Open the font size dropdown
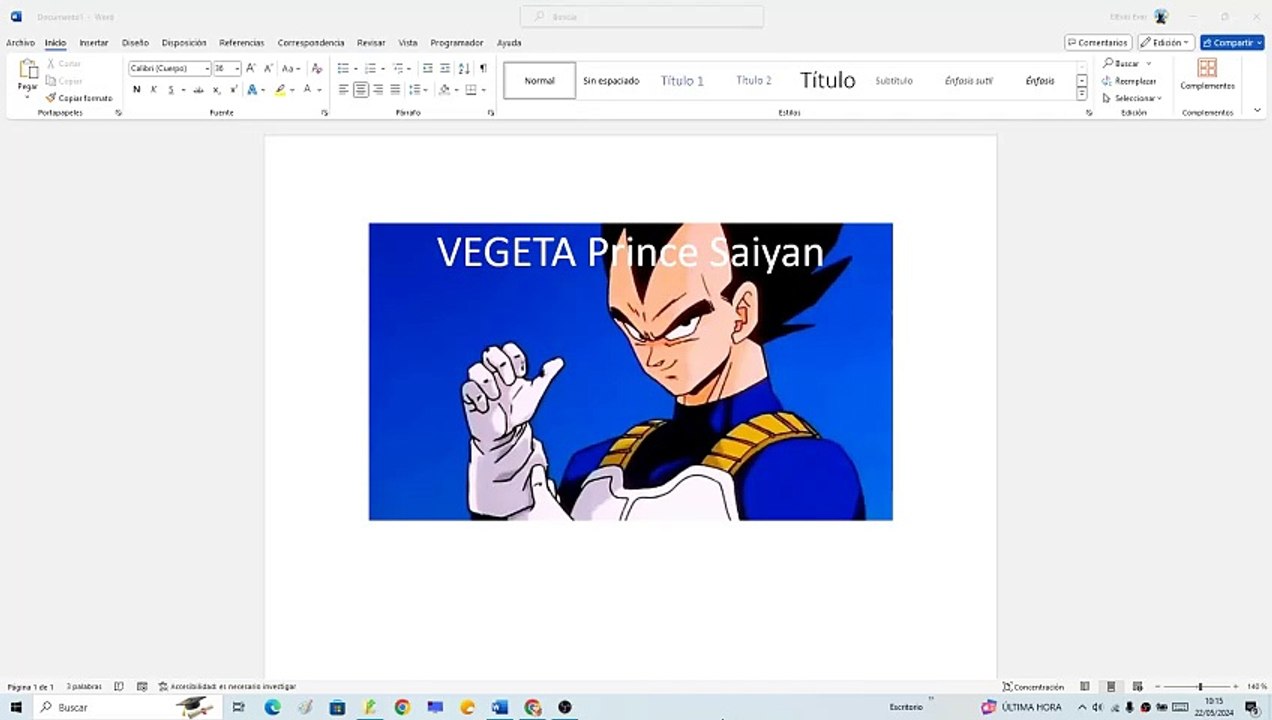1272x720 pixels. (x=237, y=68)
